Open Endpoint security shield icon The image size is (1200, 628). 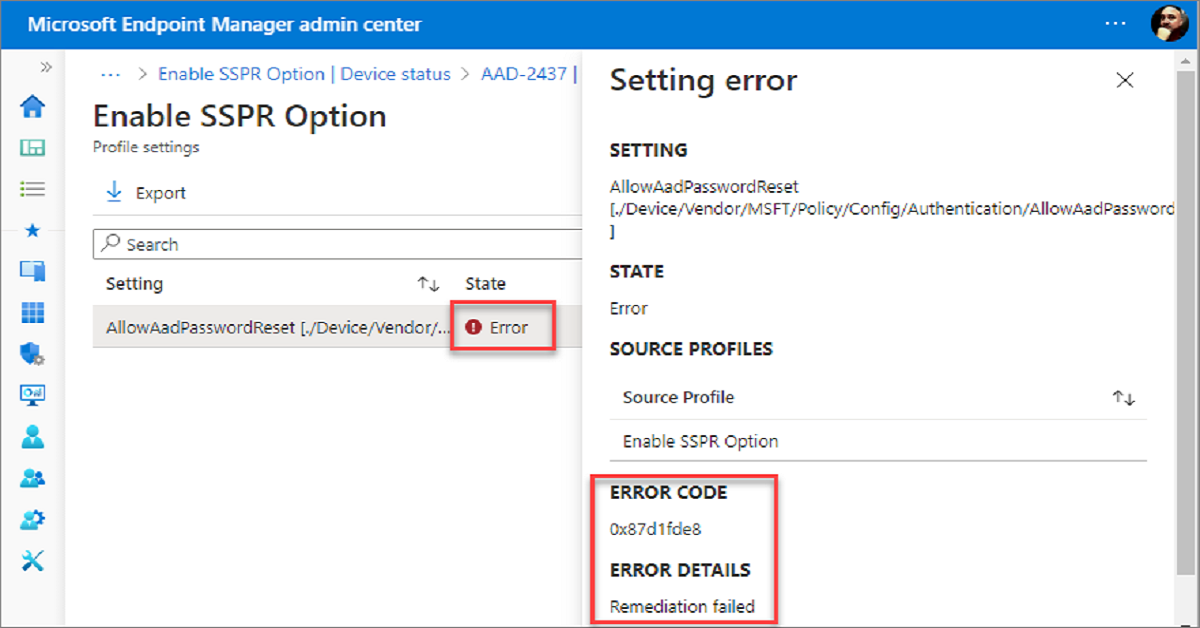coord(33,353)
